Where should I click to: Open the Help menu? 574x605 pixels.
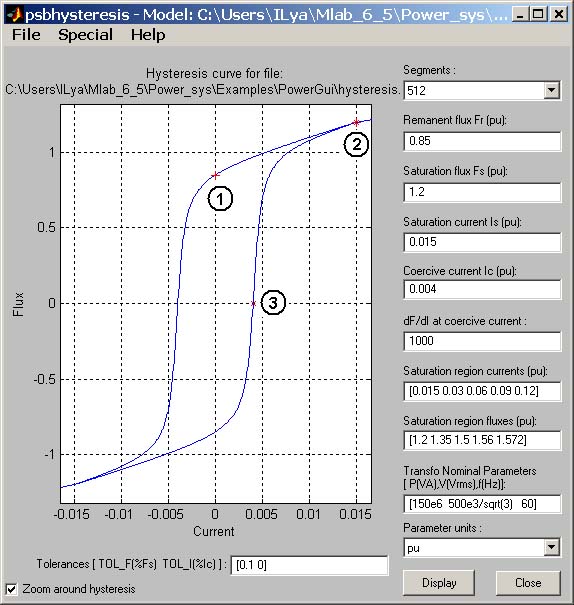pyautogui.click(x=148, y=35)
